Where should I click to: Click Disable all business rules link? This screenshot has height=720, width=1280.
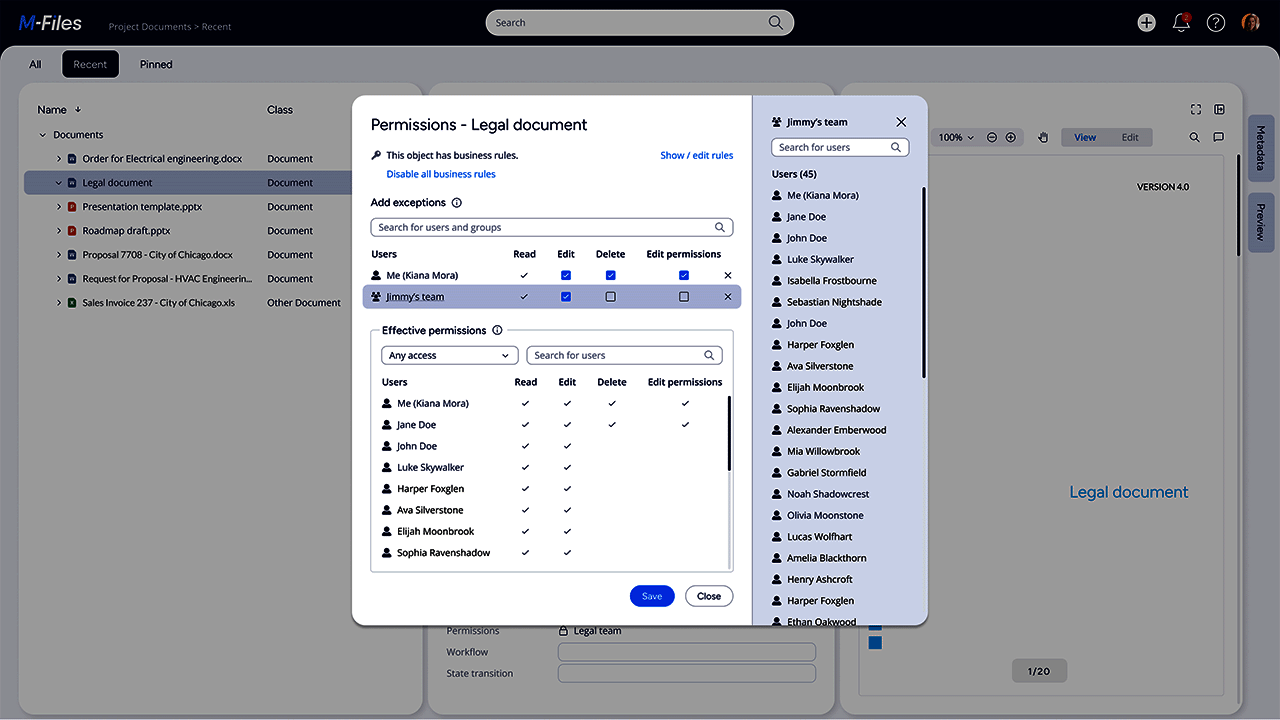pyautogui.click(x=441, y=174)
